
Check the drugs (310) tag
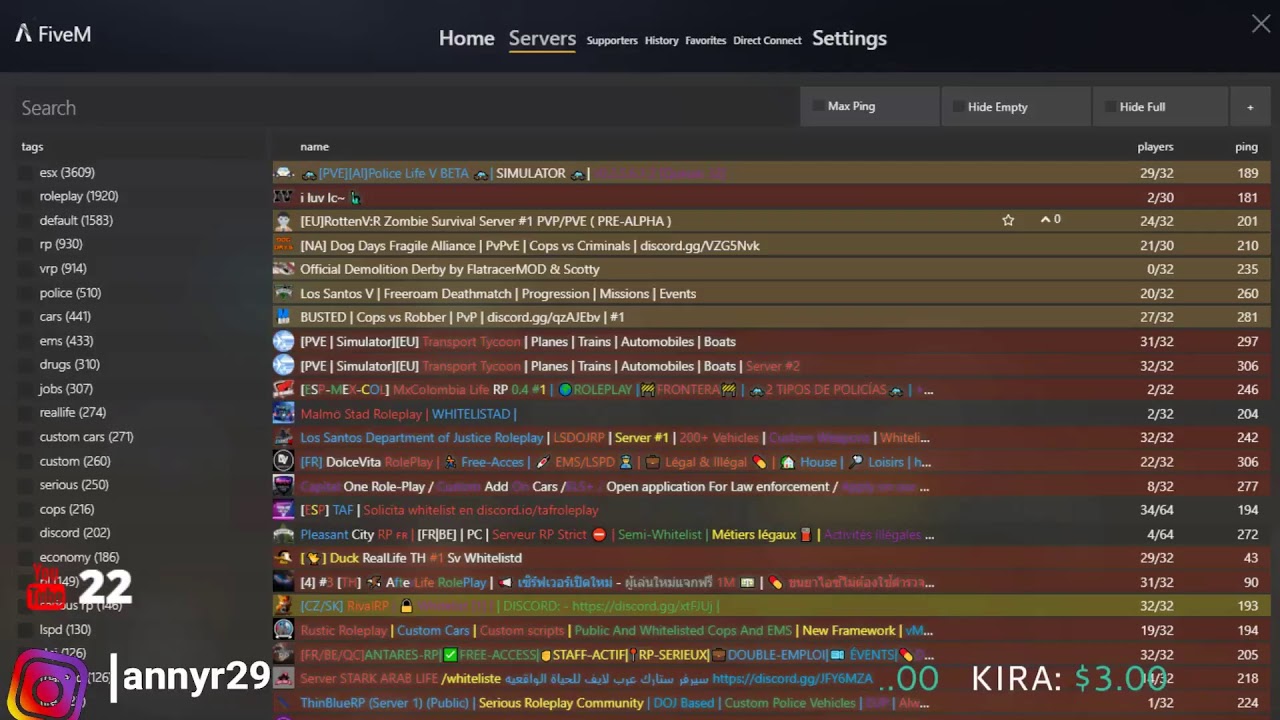click(x=25, y=365)
